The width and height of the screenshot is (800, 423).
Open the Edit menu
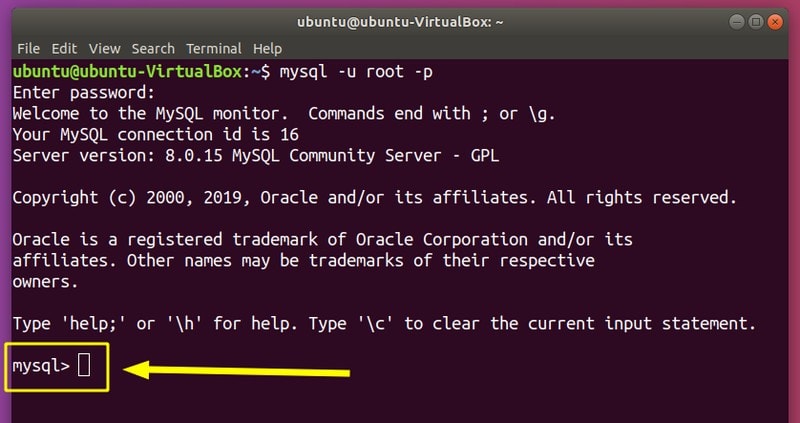(64, 48)
